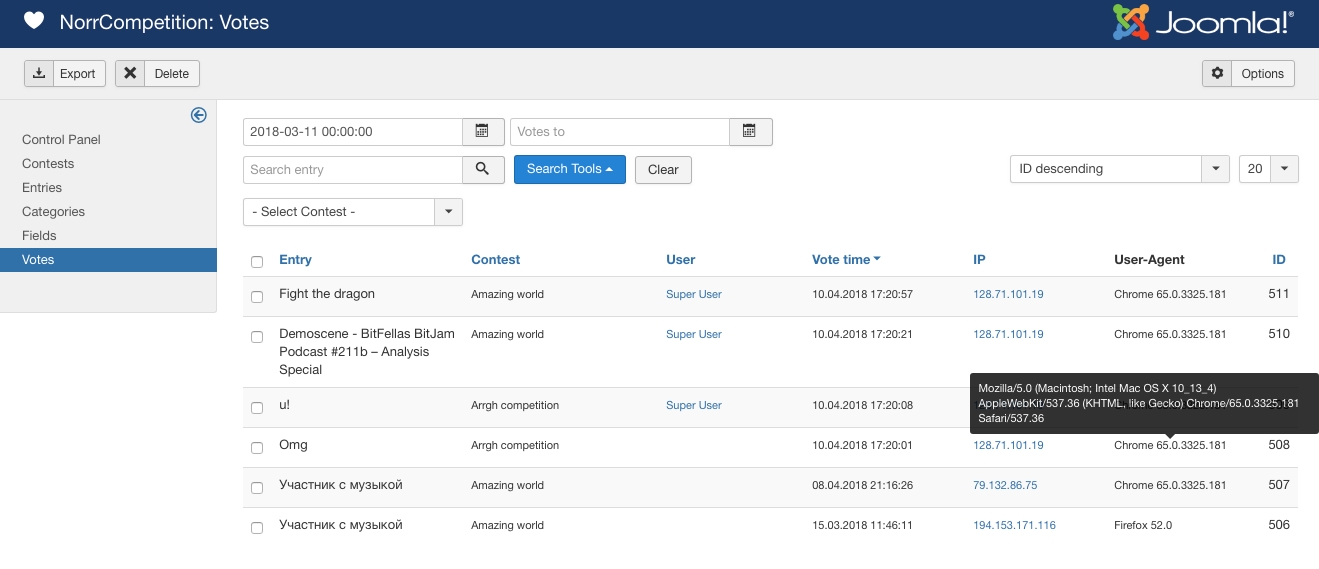Collapse sidebar with the arrow icon

(x=198, y=115)
